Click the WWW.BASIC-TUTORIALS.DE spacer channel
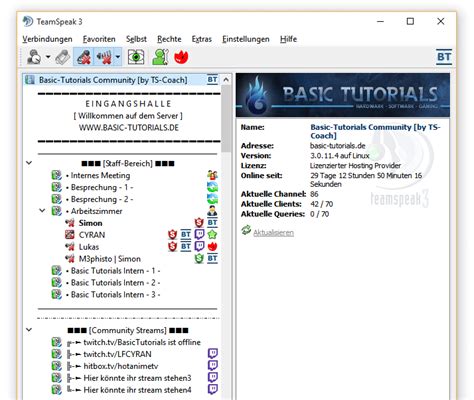The height and width of the screenshot is (400, 474). (x=129, y=128)
